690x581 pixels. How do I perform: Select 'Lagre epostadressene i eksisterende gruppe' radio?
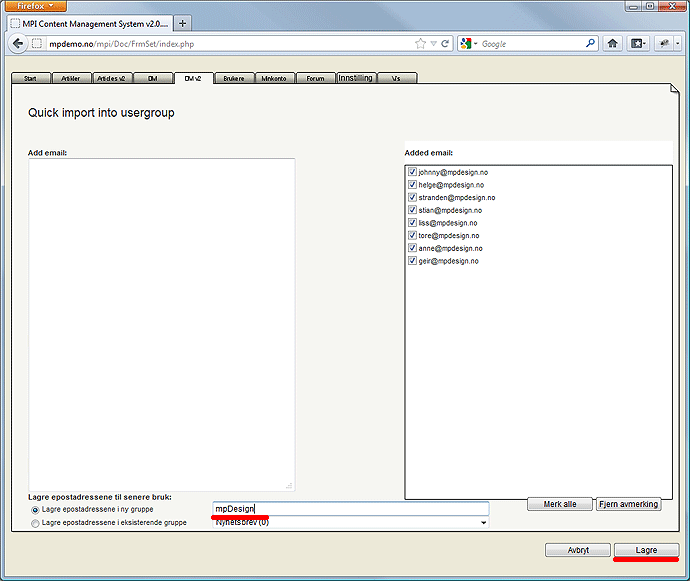(35, 523)
